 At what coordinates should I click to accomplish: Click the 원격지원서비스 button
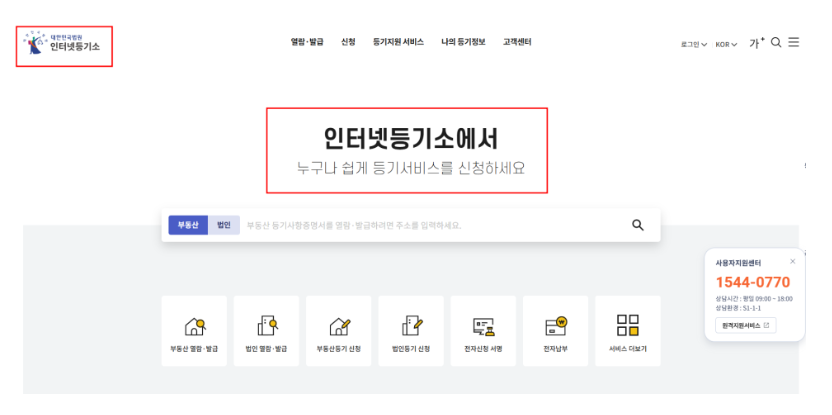746,325
